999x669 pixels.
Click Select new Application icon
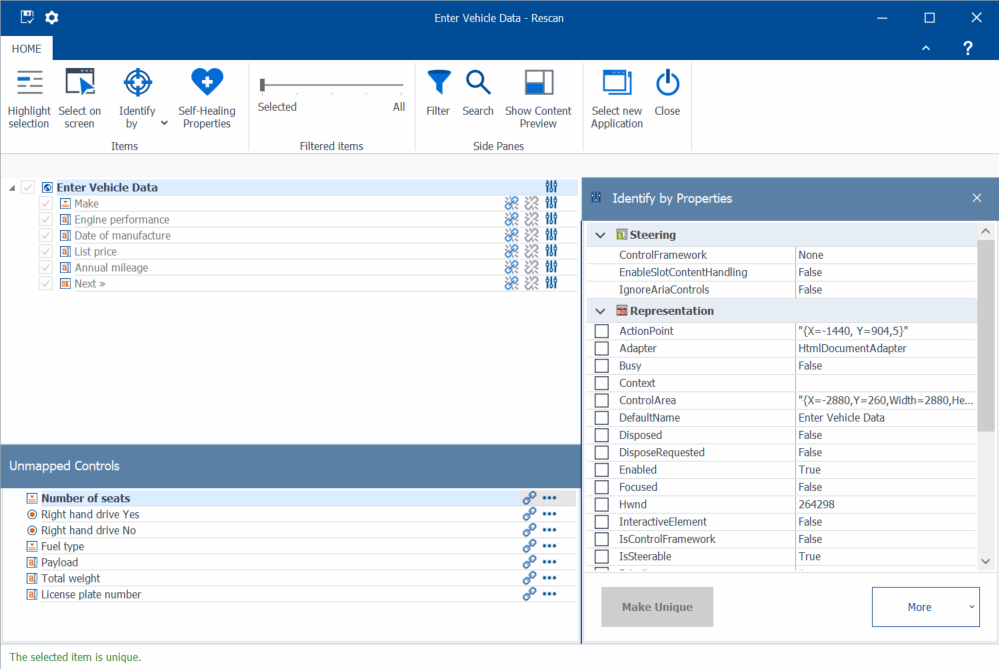coord(616,84)
